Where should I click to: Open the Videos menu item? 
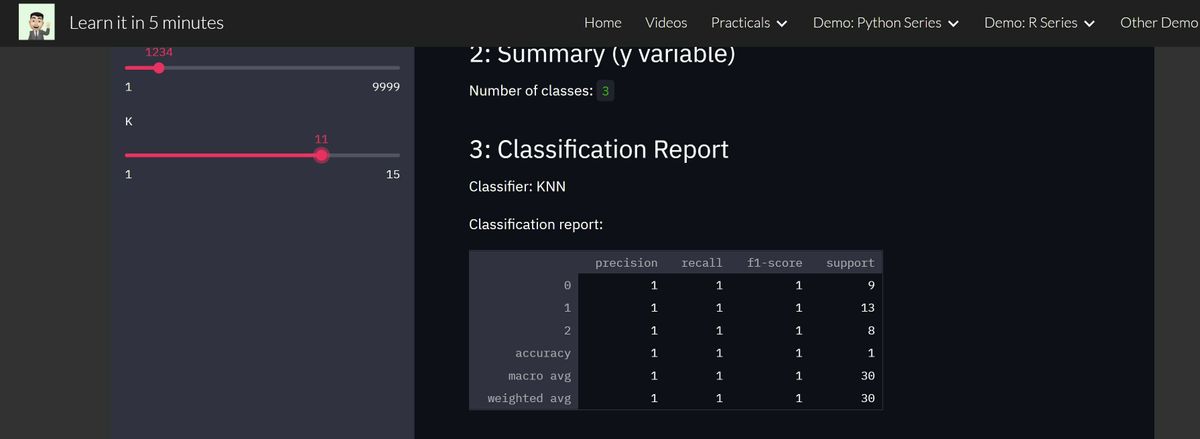coord(666,22)
